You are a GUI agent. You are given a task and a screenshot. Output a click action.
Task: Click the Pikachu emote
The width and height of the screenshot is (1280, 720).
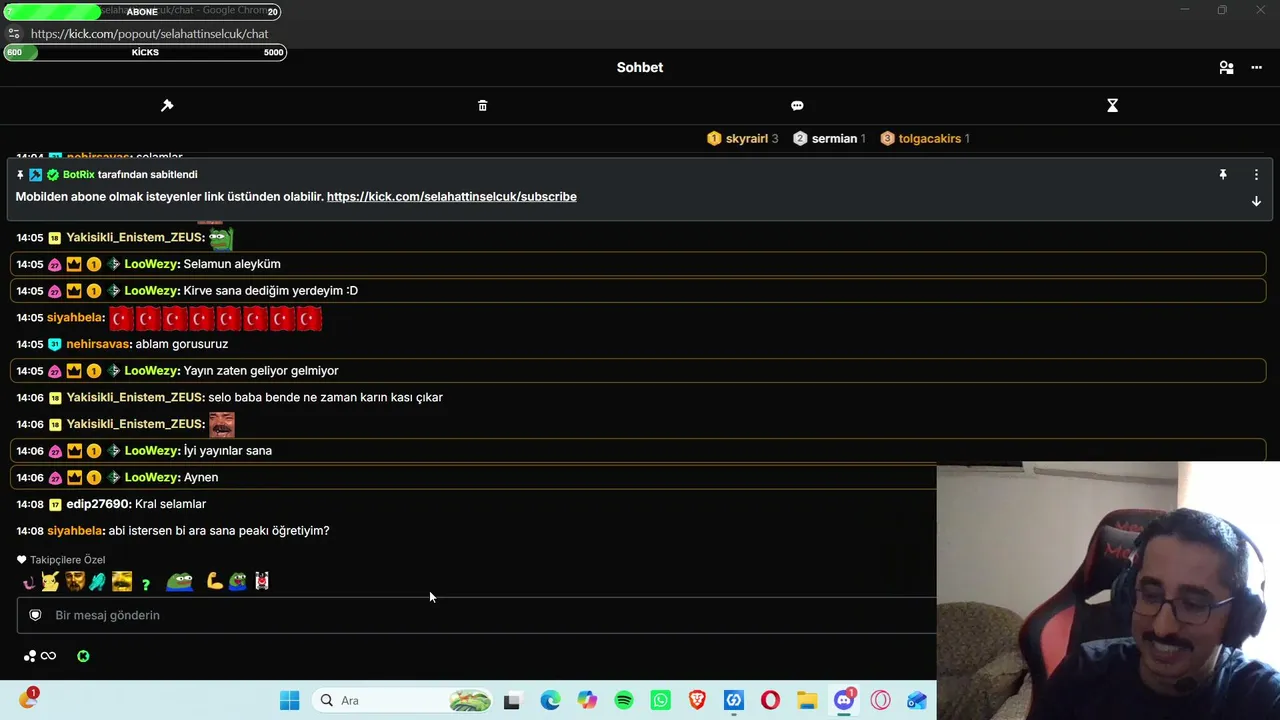click(50, 581)
